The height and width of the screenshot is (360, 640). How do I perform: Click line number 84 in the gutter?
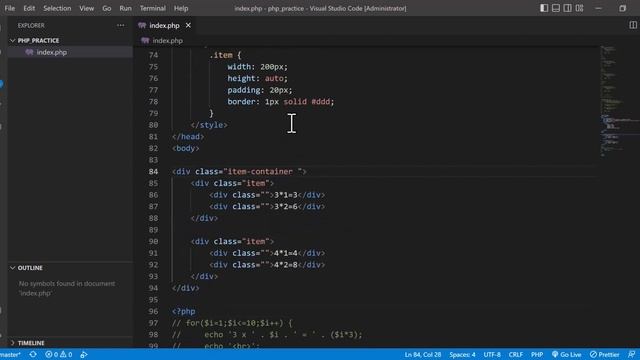coord(153,171)
